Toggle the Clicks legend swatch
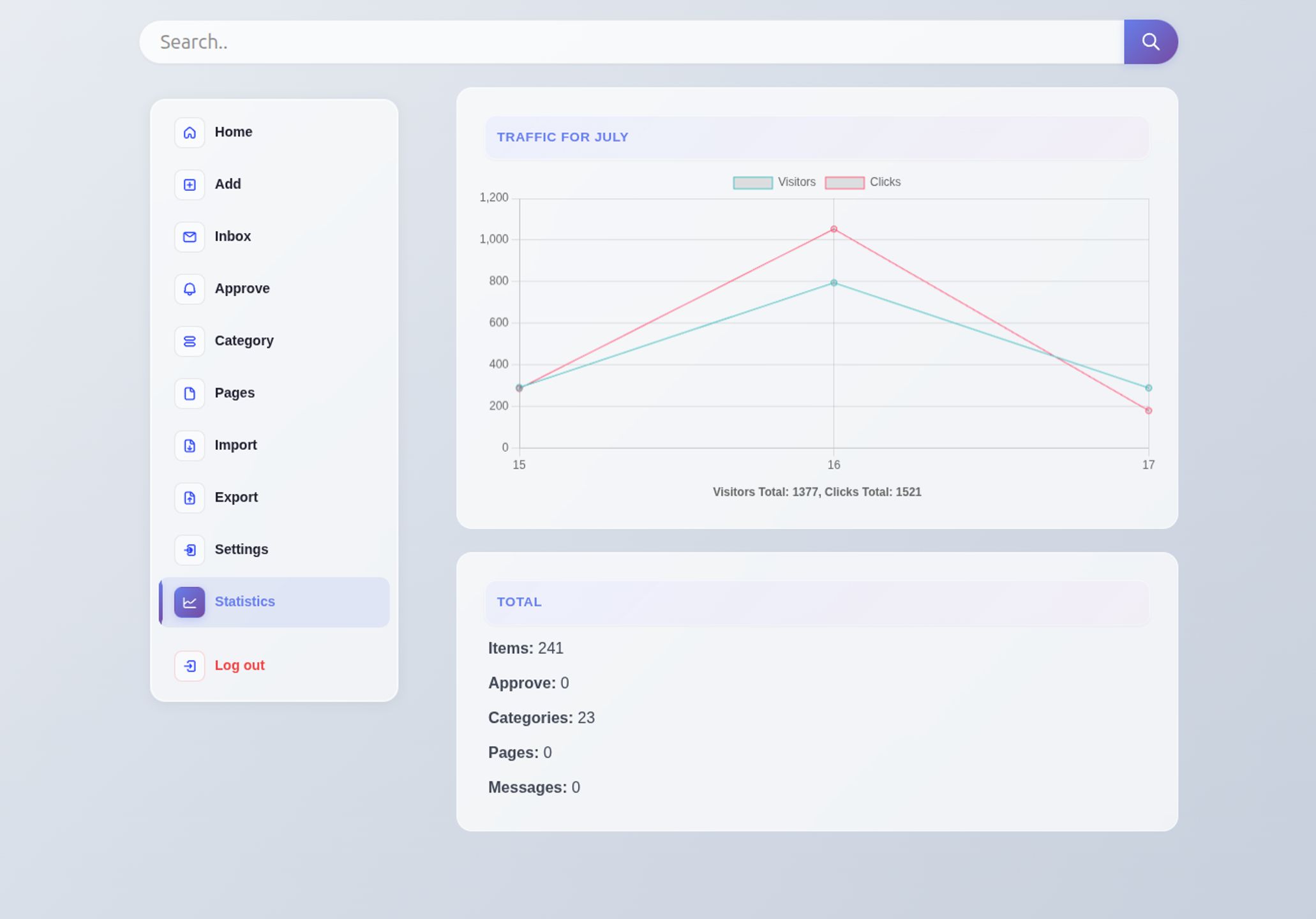This screenshot has width=1316, height=919. [x=845, y=183]
